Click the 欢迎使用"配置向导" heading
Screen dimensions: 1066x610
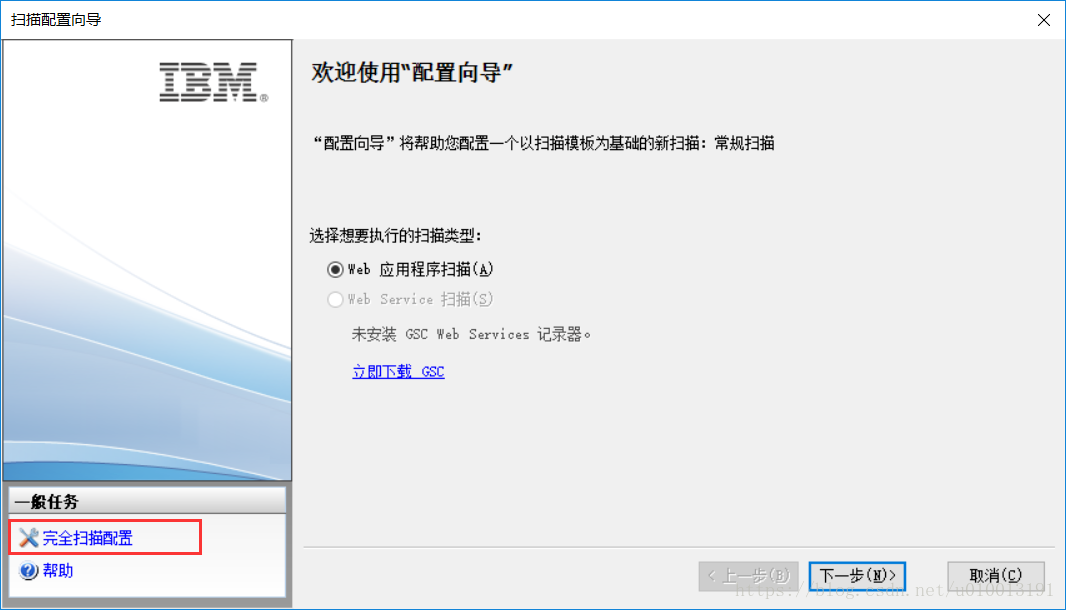pyautogui.click(x=411, y=72)
